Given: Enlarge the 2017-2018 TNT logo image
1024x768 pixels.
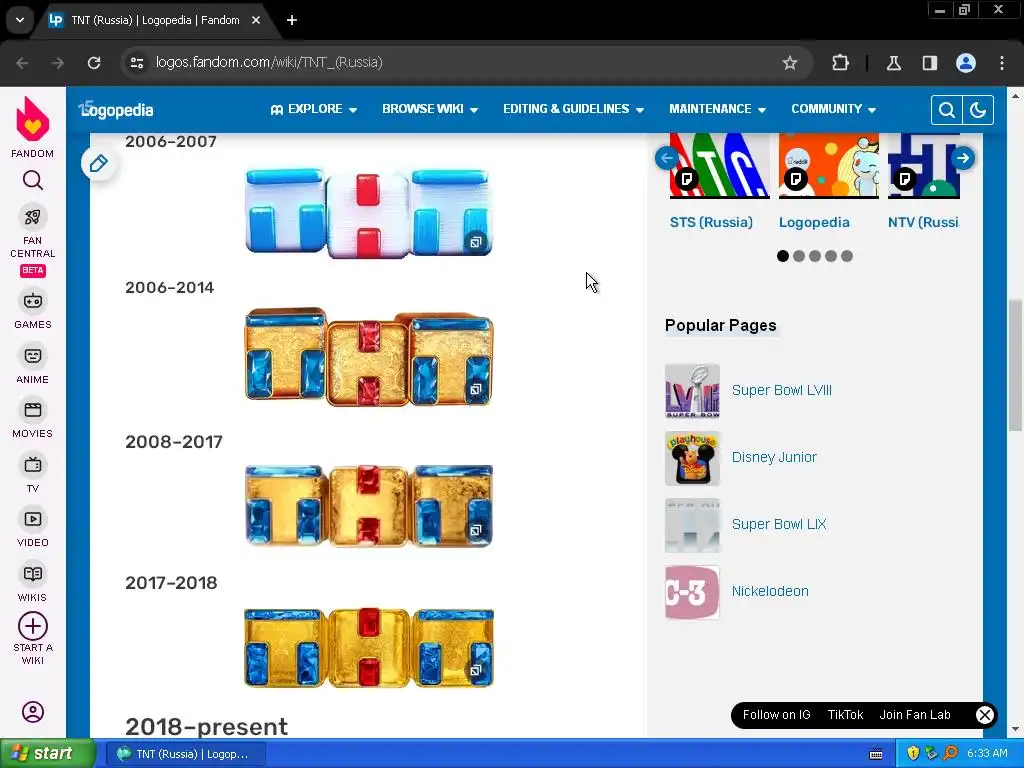Looking at the screenshot, I should [369, 648].
